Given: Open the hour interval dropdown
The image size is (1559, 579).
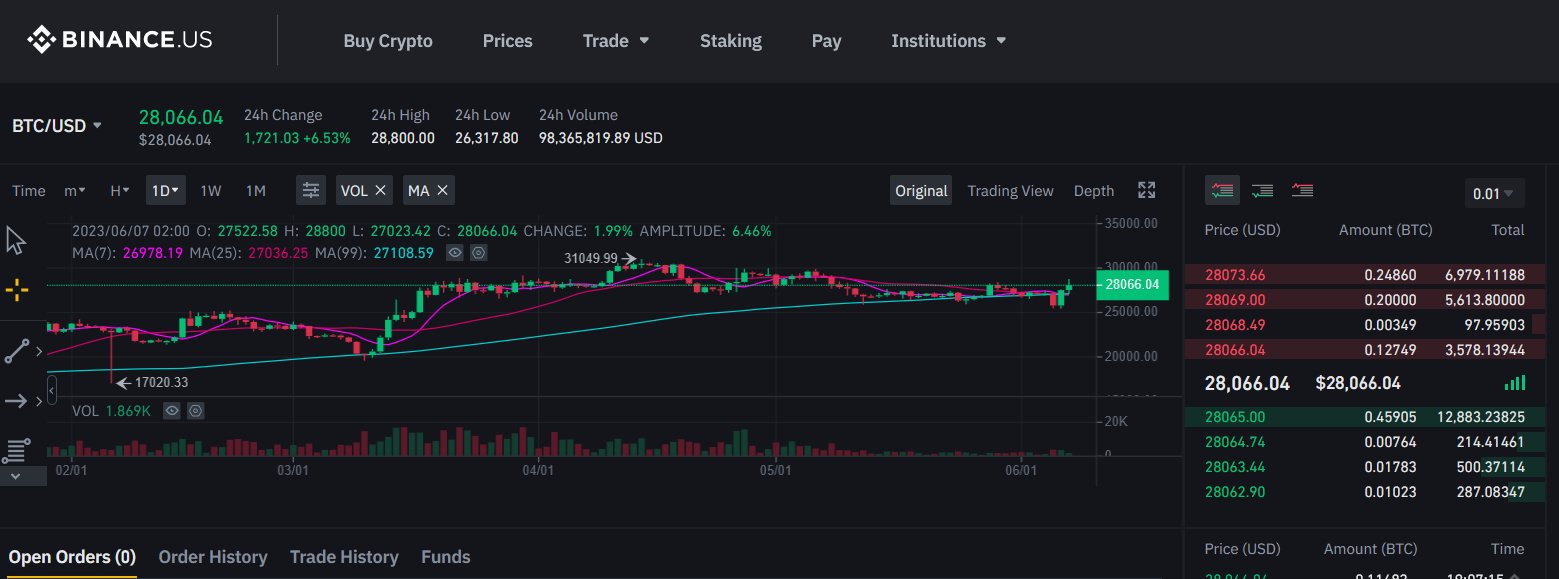Looking at the screenshot, I should click(119, 190).
